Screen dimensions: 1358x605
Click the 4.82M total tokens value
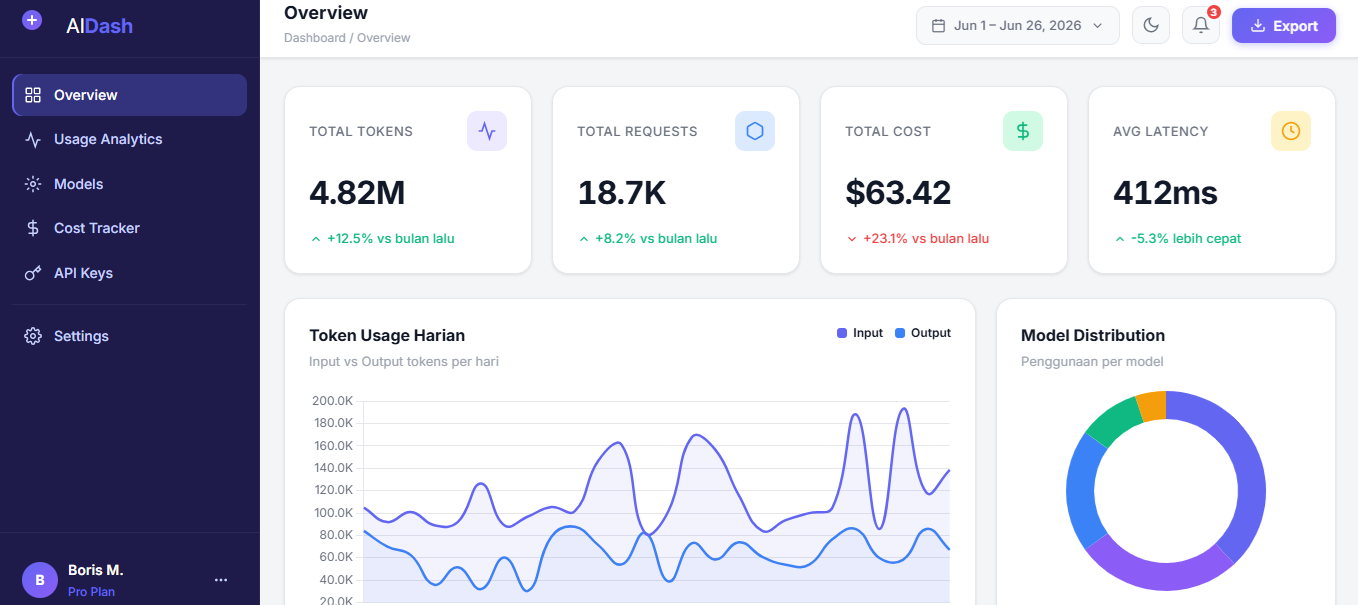pos(357,192)
